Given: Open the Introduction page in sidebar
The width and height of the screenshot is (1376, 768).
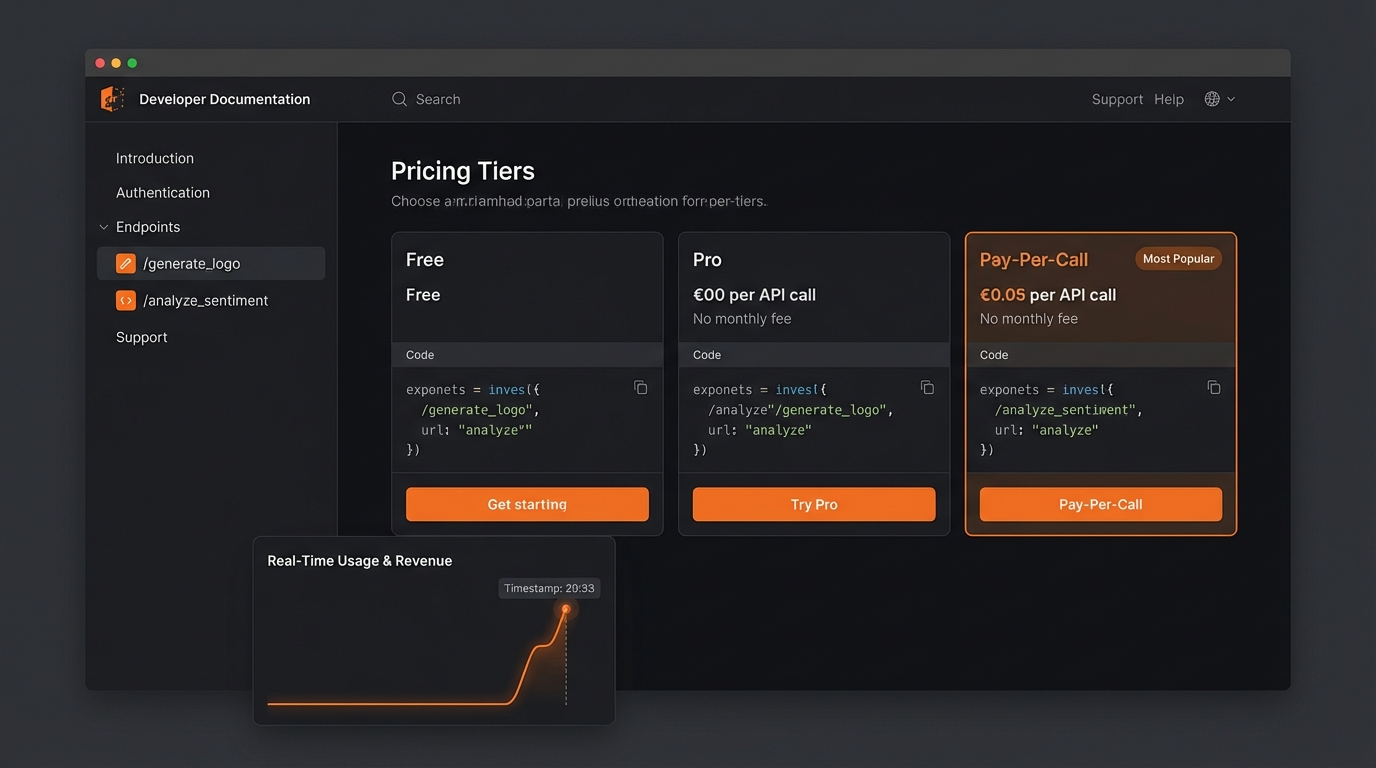Looking at the screenshot, I should [155, 158].
